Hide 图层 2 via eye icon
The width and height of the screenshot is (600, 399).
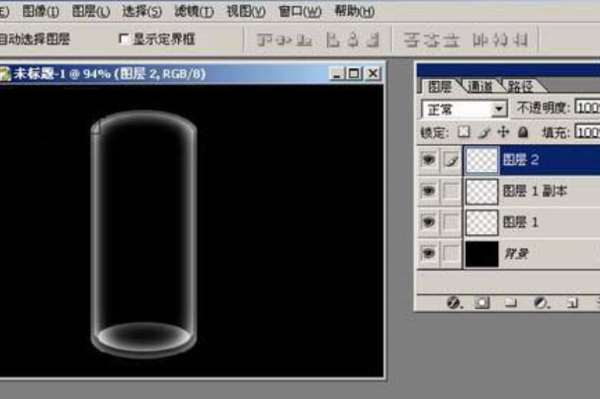[x=428, y=160]
